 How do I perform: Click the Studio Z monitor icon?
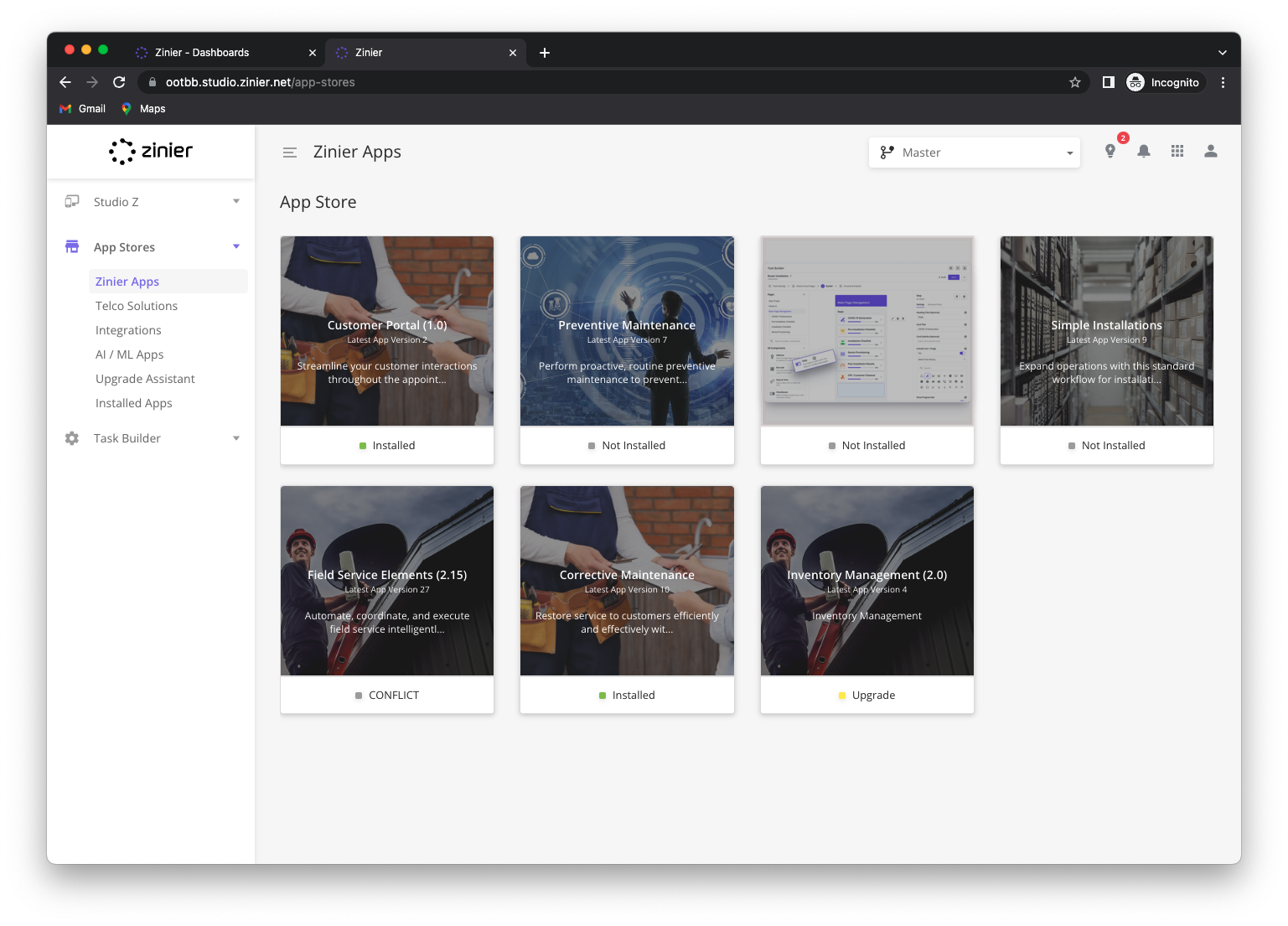point(72,201)
